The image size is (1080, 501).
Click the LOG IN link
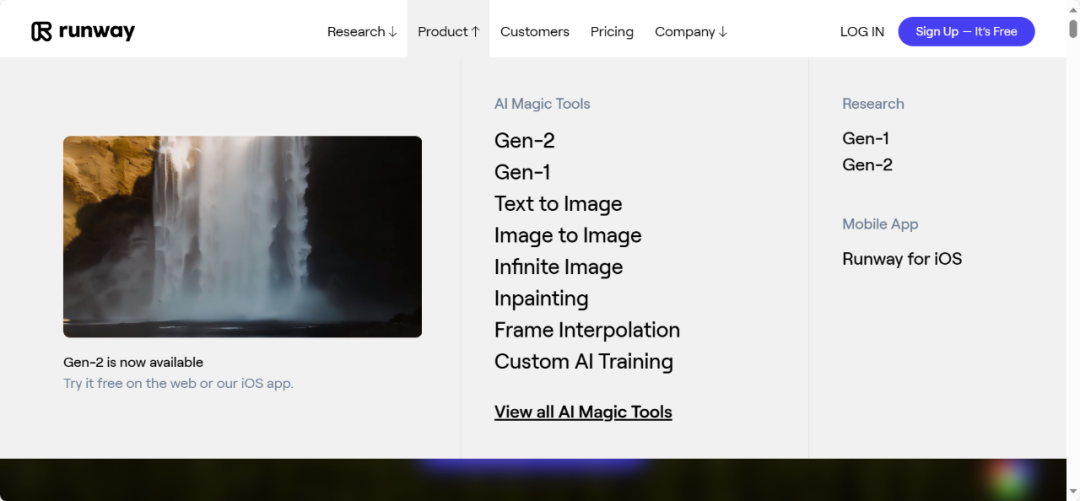click(x=862, y=32)
